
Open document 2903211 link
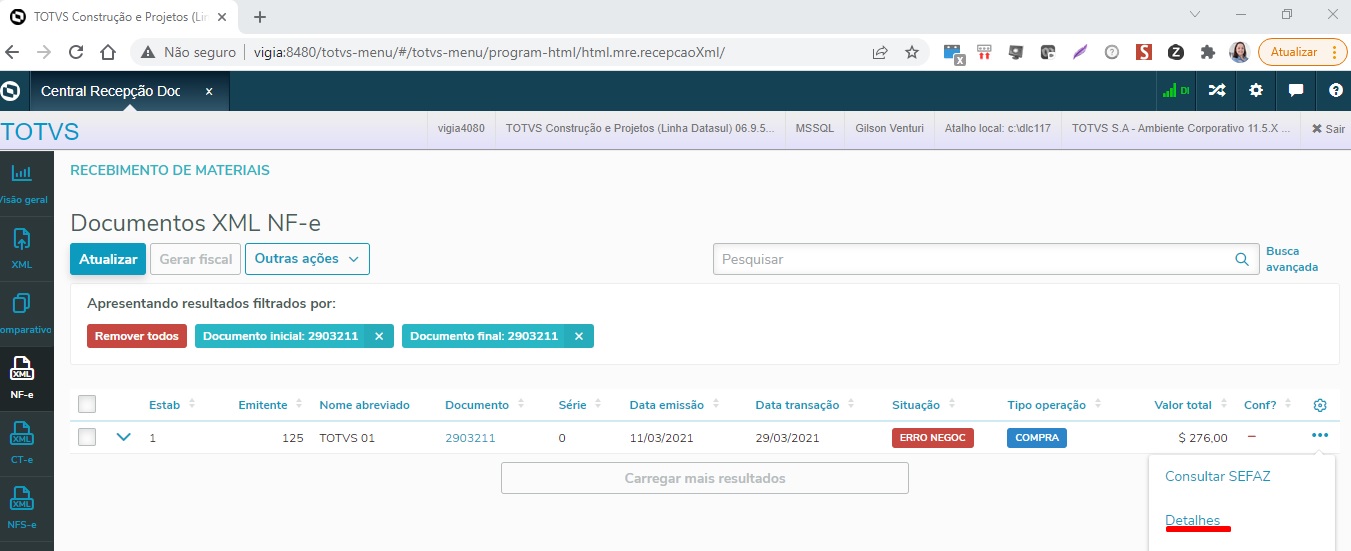point(470,438)
